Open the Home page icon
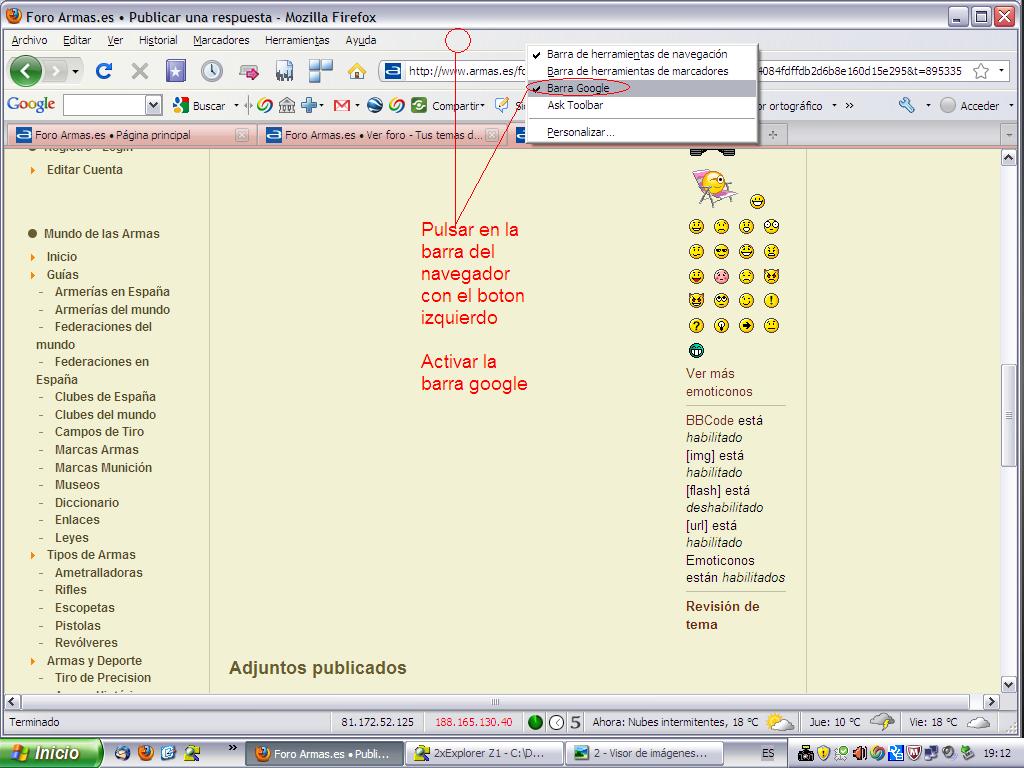The height and width of the screenshot is (768, 1024). (x=357, y=71)
